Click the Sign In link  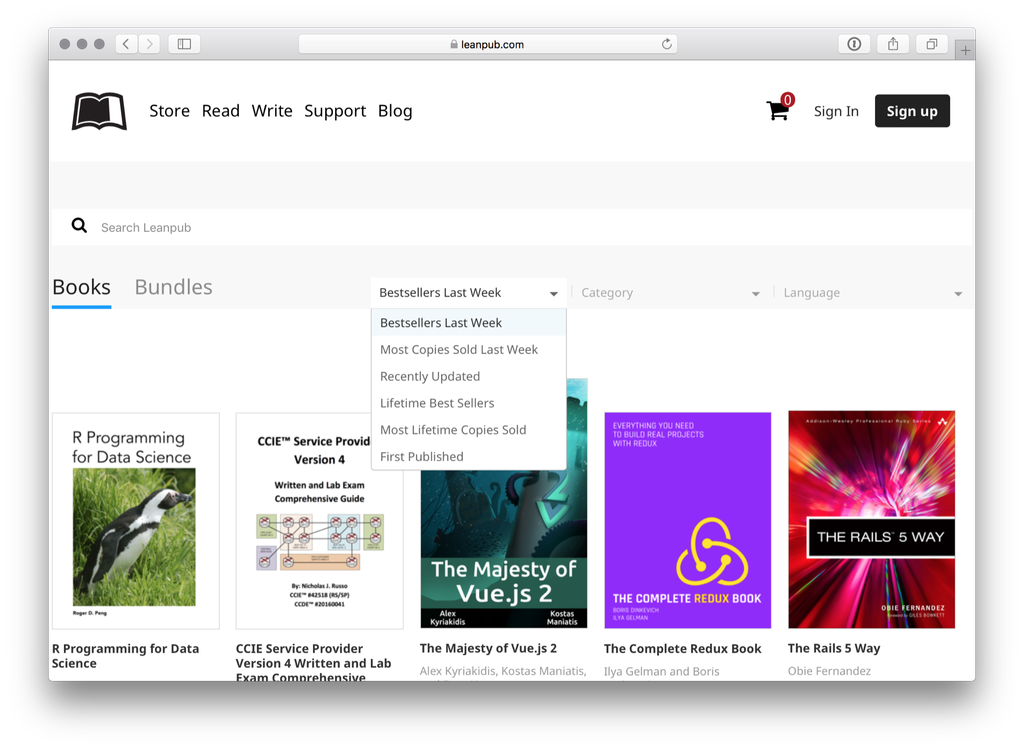pyautogui.click(x=836, y=111)
